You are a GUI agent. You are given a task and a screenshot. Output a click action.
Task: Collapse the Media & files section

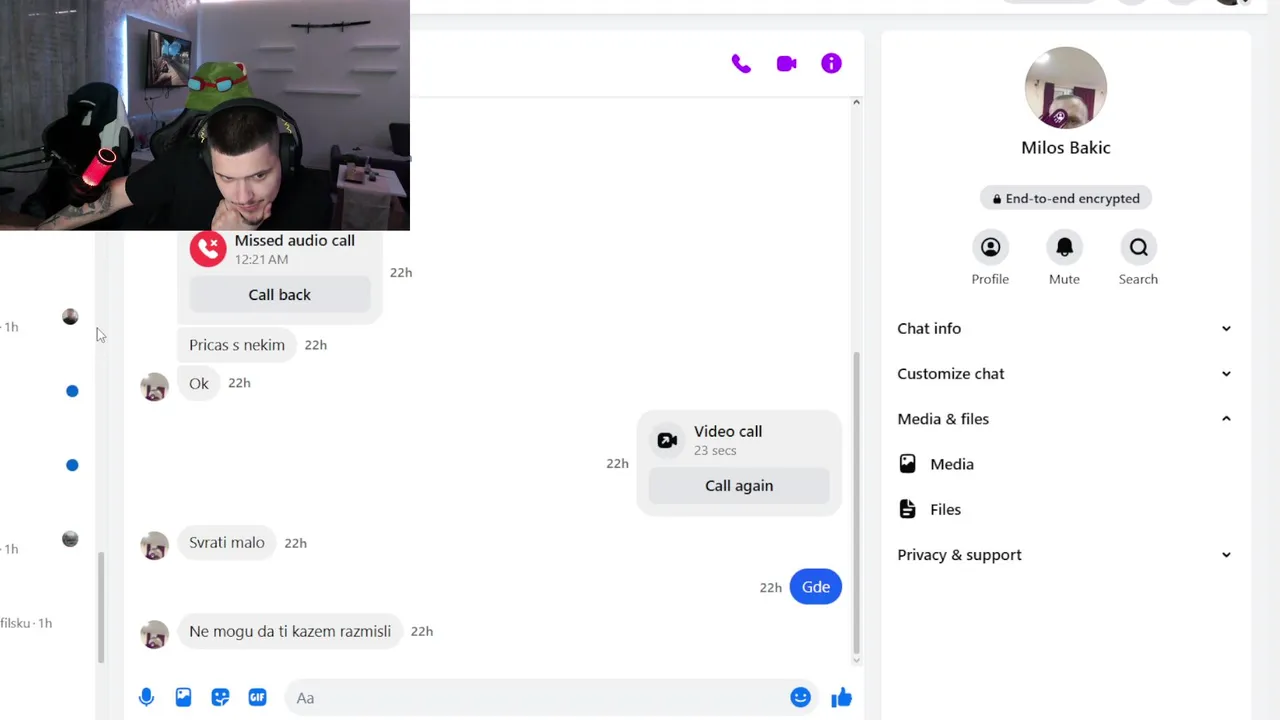coord(1064,419)
